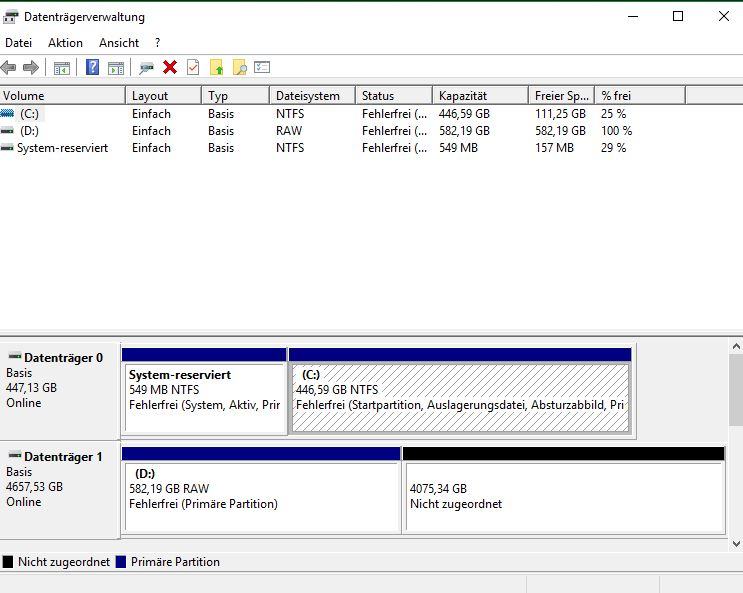This screenshot has width=743, height=593.
Task: Click the blue Help question mark icon
Action: click(x=92, y=67)
